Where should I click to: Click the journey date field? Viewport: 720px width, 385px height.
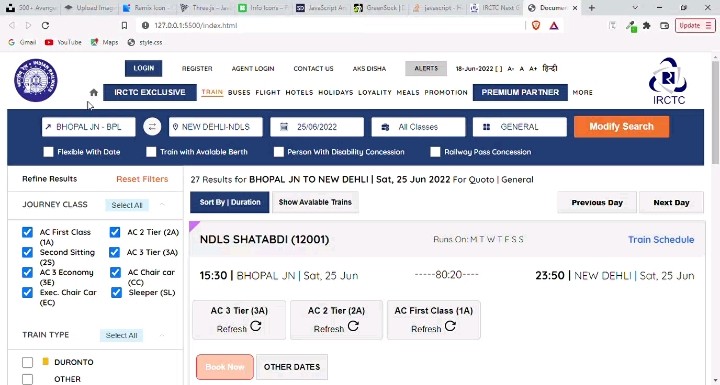[317, 127]
